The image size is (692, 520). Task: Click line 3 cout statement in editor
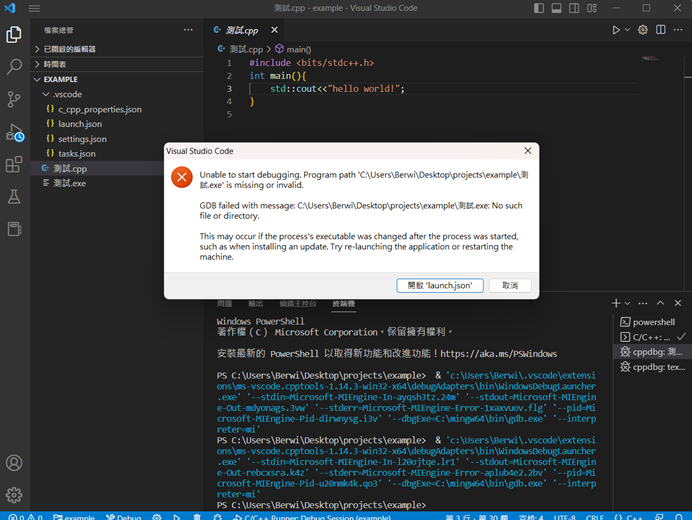click(x=337, y=89)
